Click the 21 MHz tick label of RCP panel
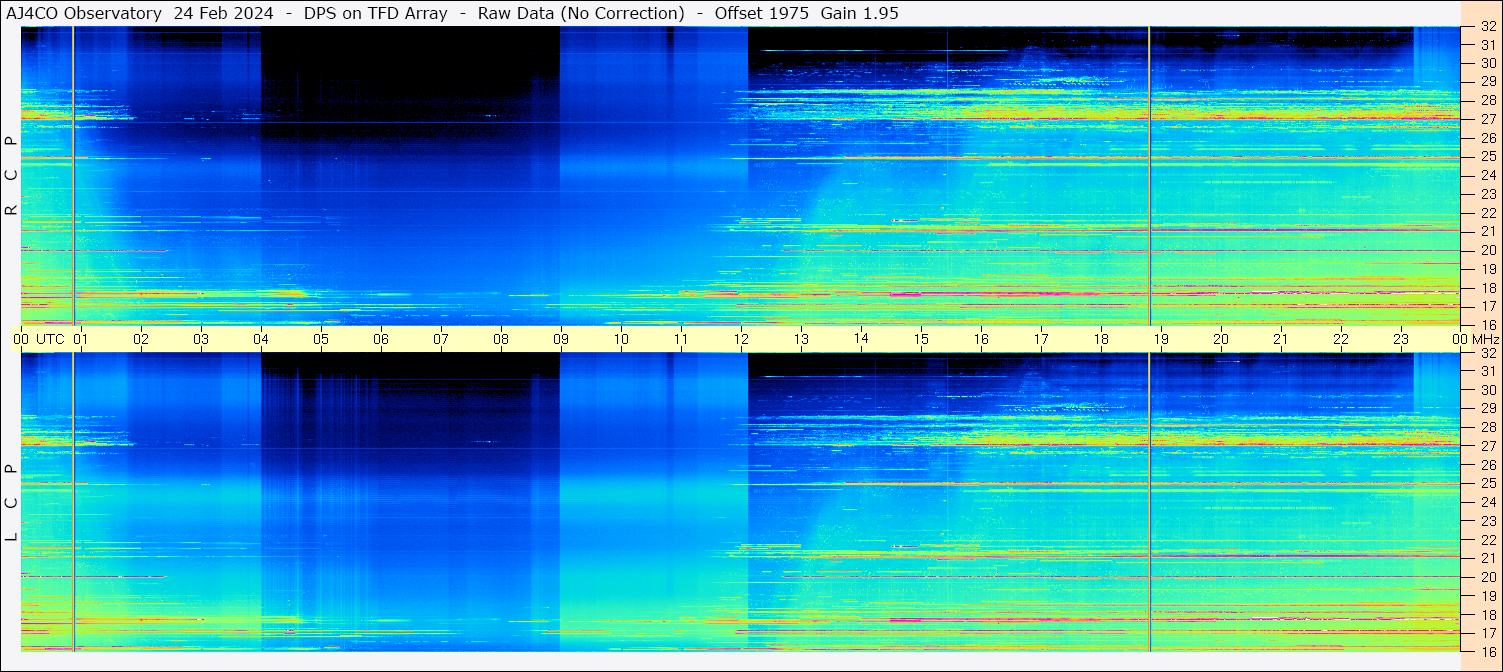1503x672 pixels. click(1488, 231)
